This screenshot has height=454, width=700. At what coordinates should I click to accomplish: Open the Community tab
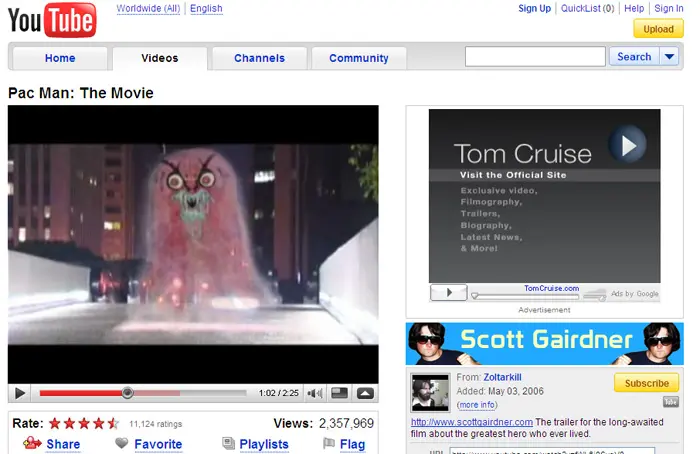[x=359, y=58]
